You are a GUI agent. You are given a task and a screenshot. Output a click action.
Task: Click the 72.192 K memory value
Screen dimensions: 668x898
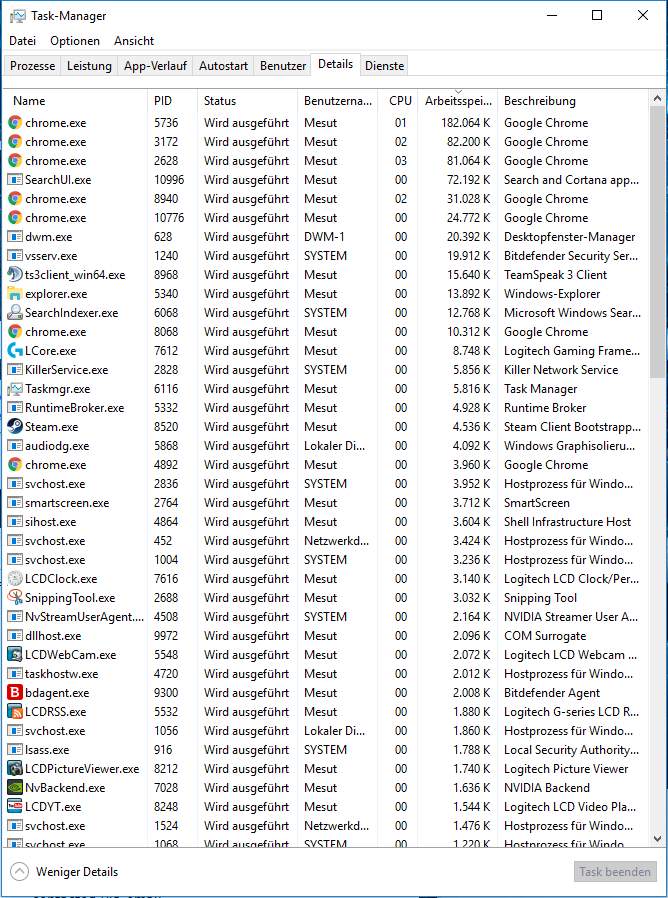(468, 180)
